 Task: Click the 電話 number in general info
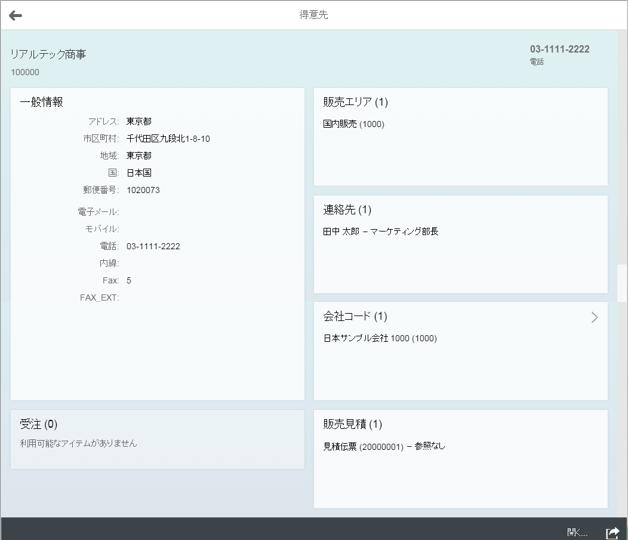[153, 246]
